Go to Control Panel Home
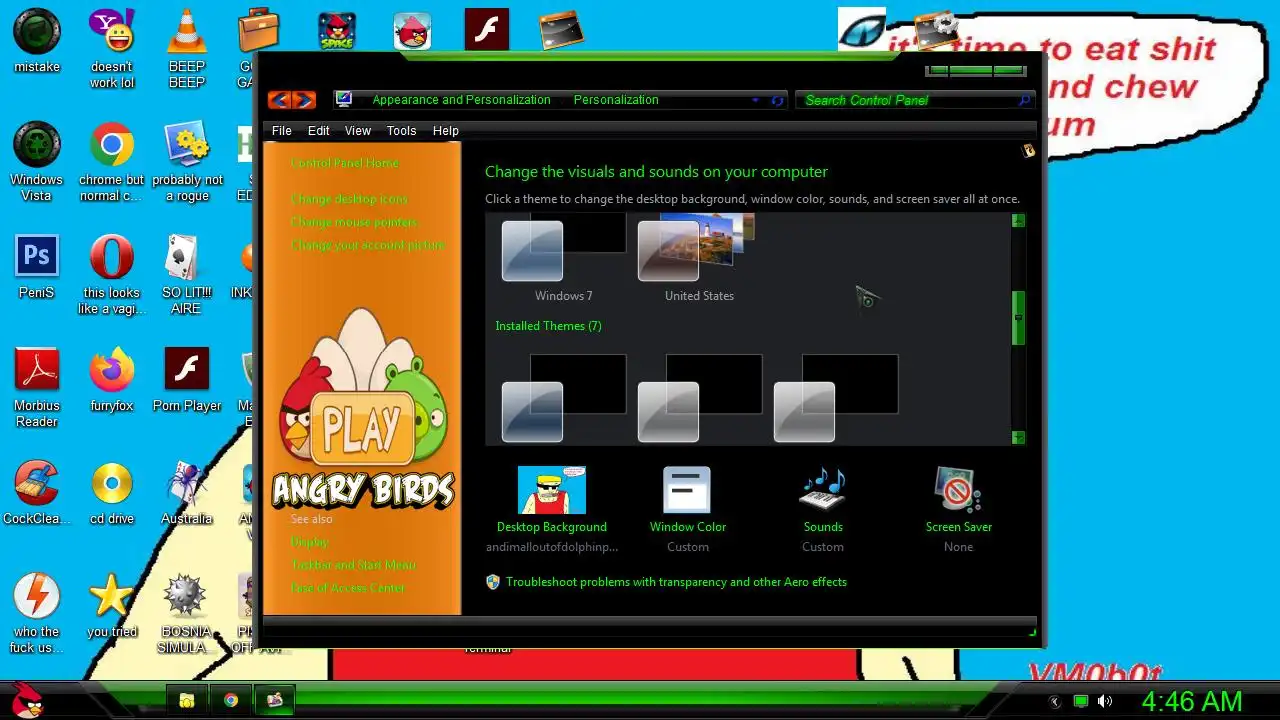This screenshot has width=1280, height=720. pyautogui.click(x=345, y=163)
